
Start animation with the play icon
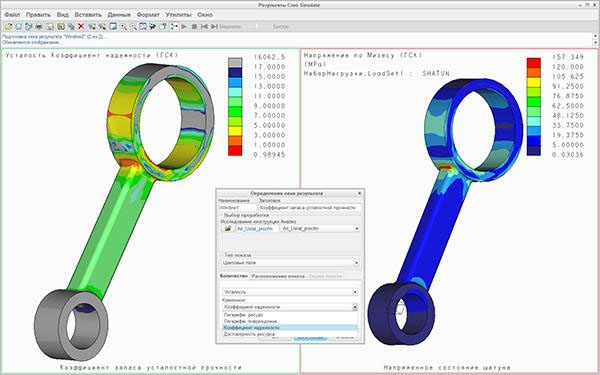184,26
